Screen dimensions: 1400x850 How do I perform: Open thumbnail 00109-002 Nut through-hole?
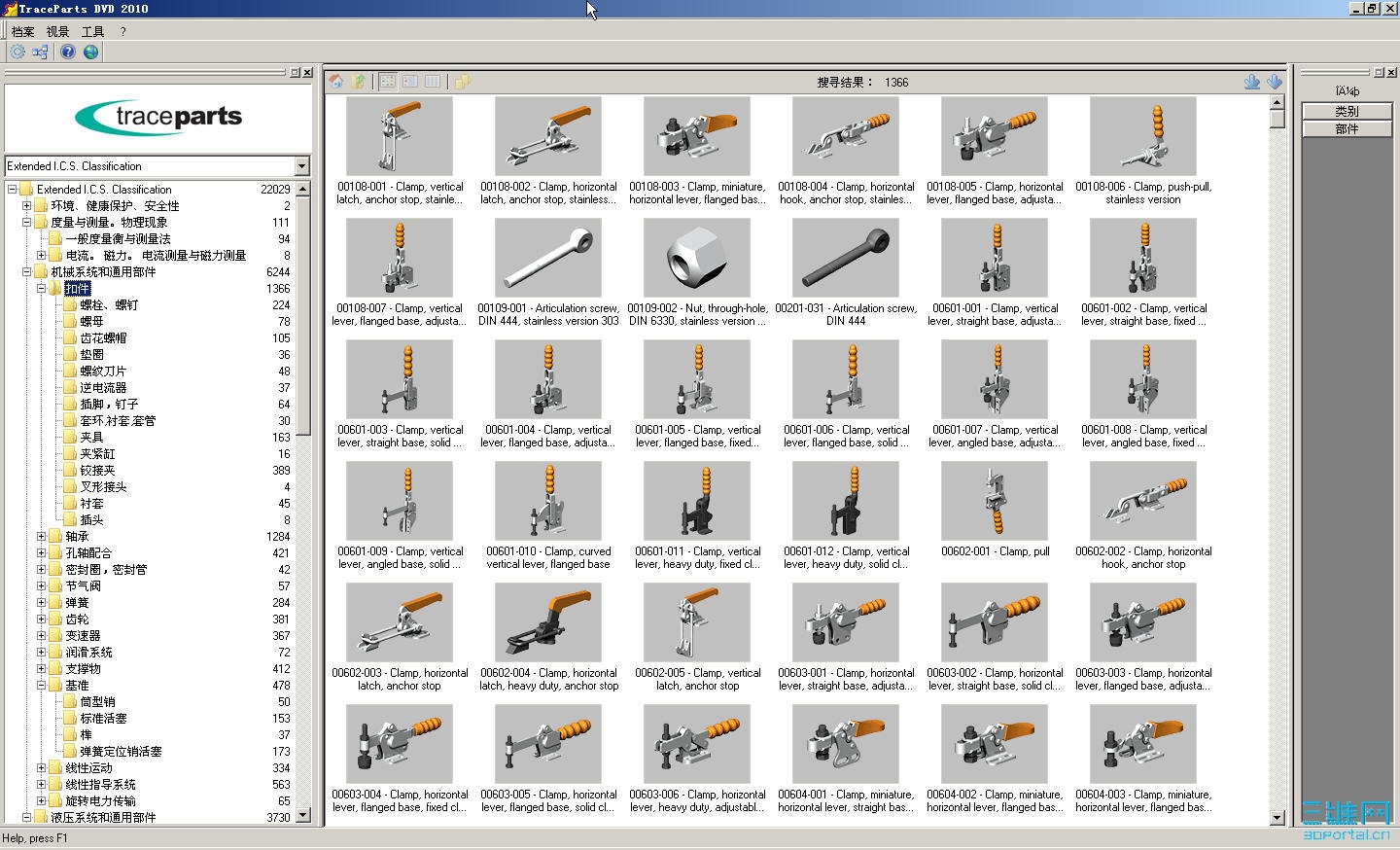click(697, 258)
